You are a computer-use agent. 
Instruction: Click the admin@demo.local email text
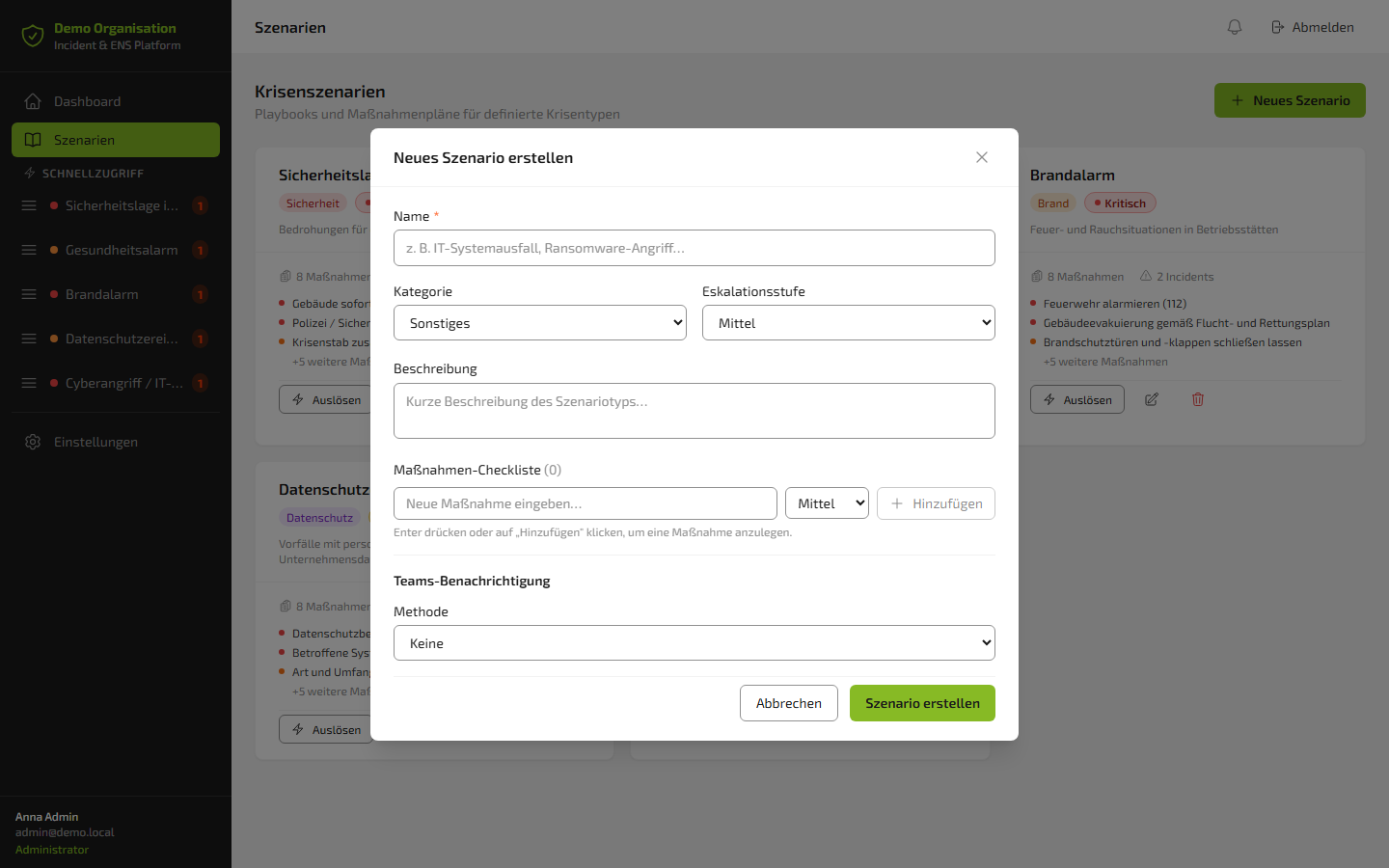[x=65, y=832]
